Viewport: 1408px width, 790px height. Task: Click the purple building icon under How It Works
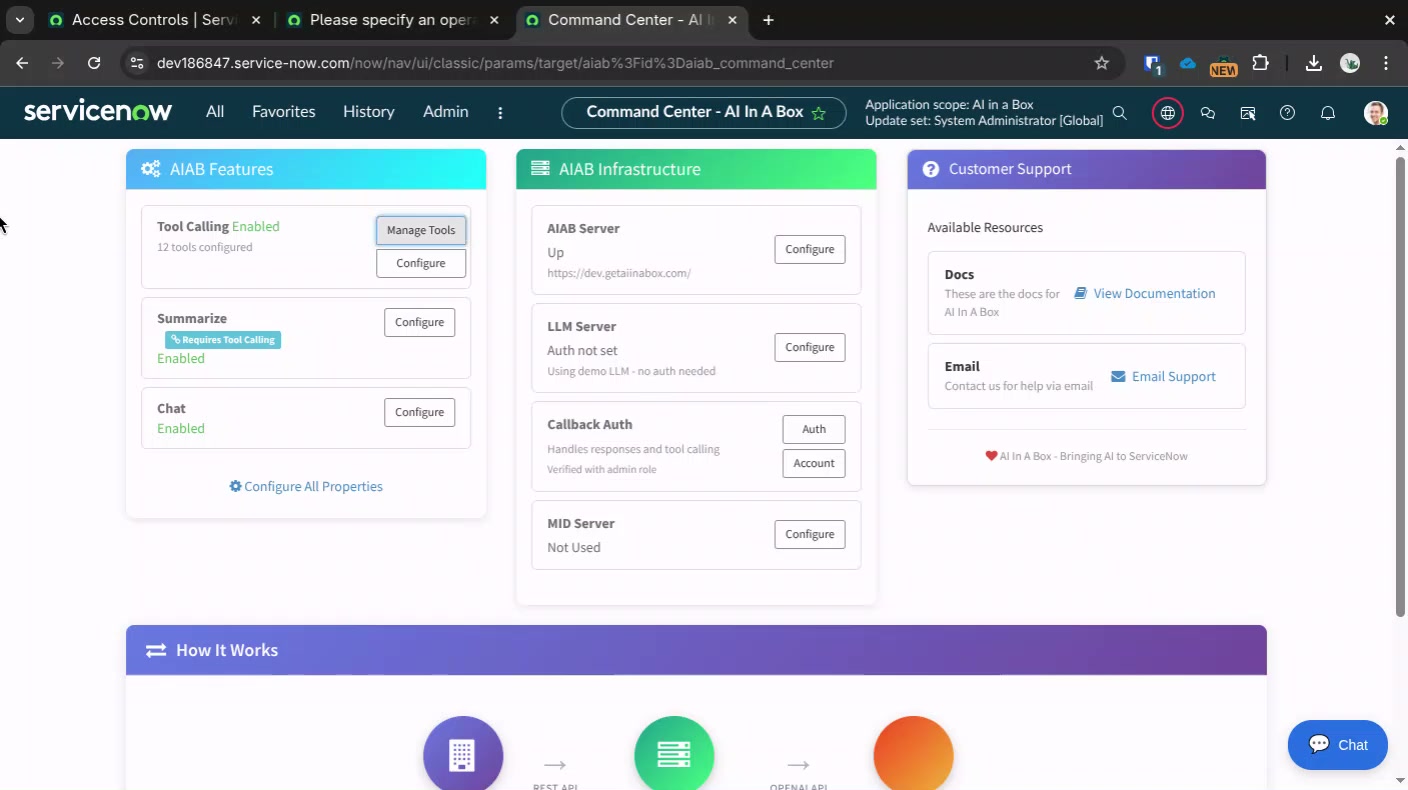pyautogui.click(x=463, y=755)
